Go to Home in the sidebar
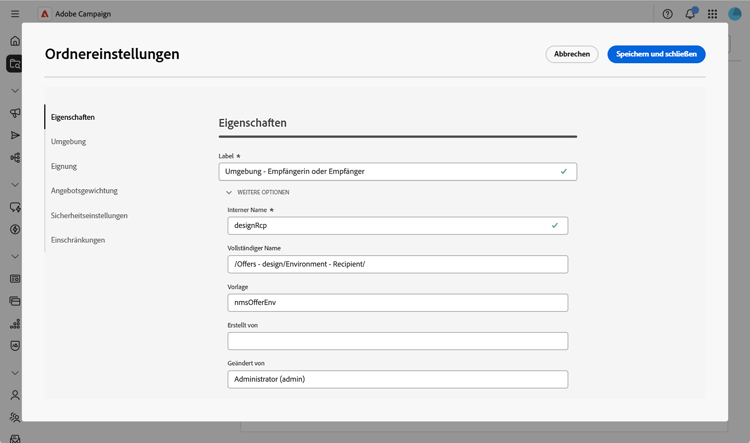 coord(15,41)
